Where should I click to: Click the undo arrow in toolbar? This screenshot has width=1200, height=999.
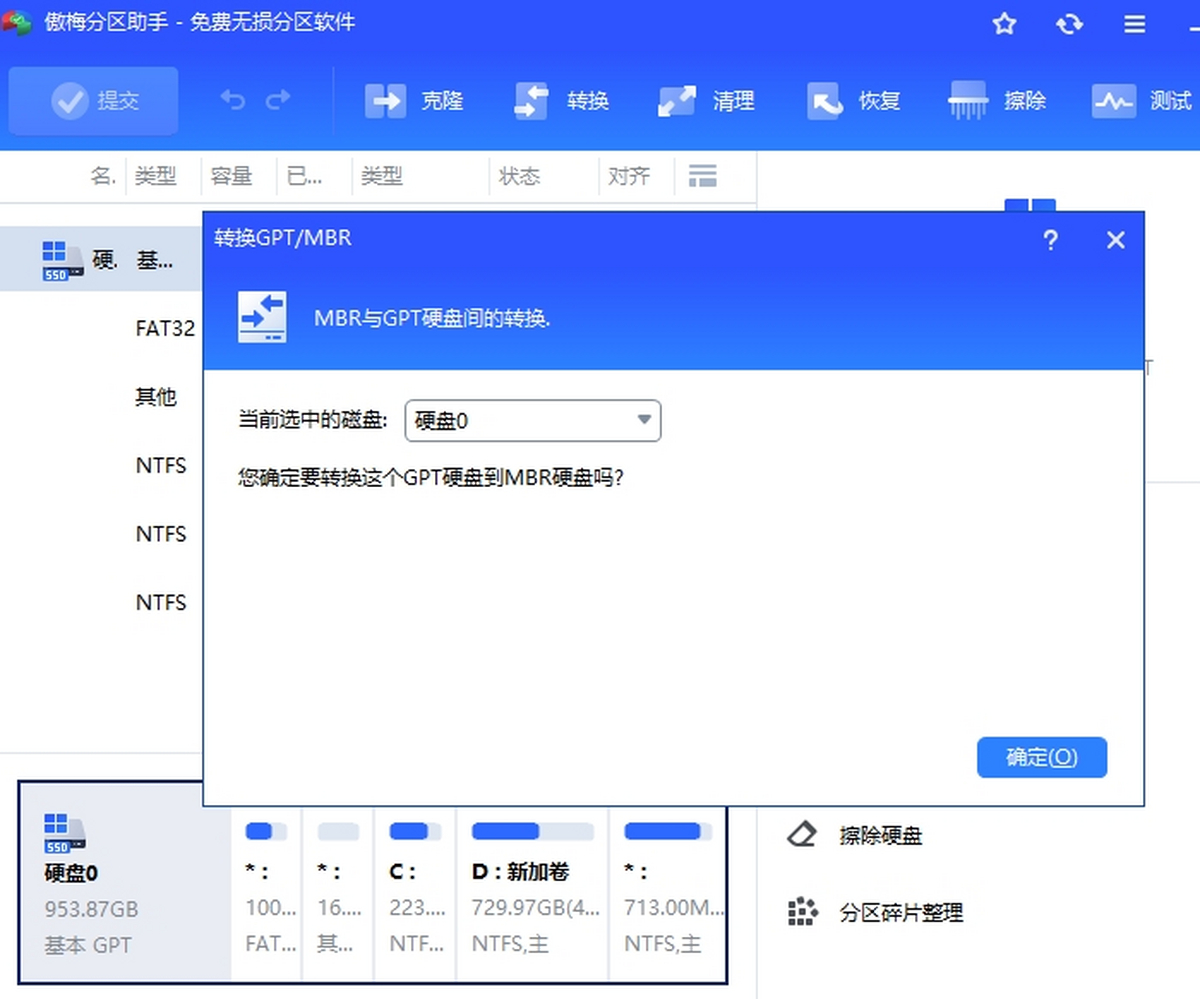tap(232, 100)
